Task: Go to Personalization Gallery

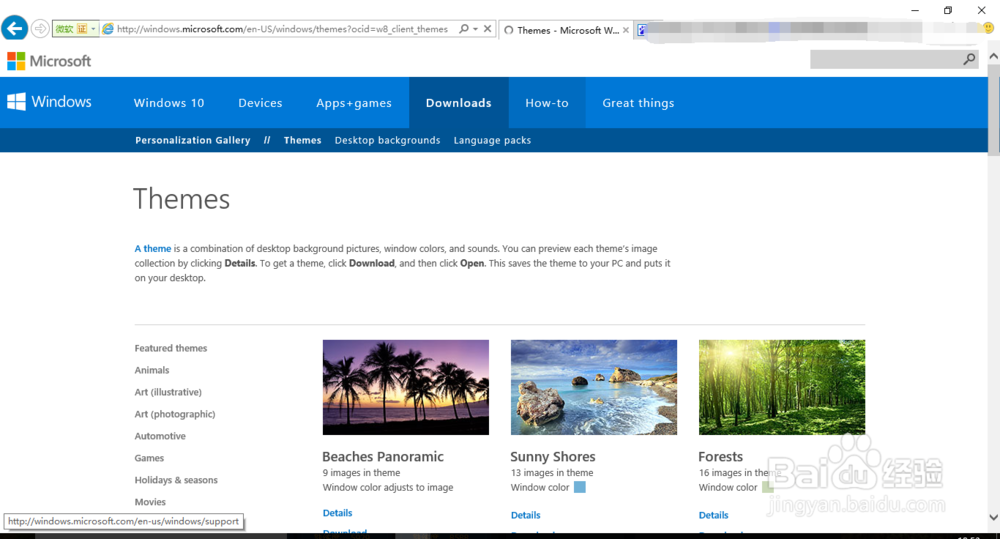Action: point(193,140)
